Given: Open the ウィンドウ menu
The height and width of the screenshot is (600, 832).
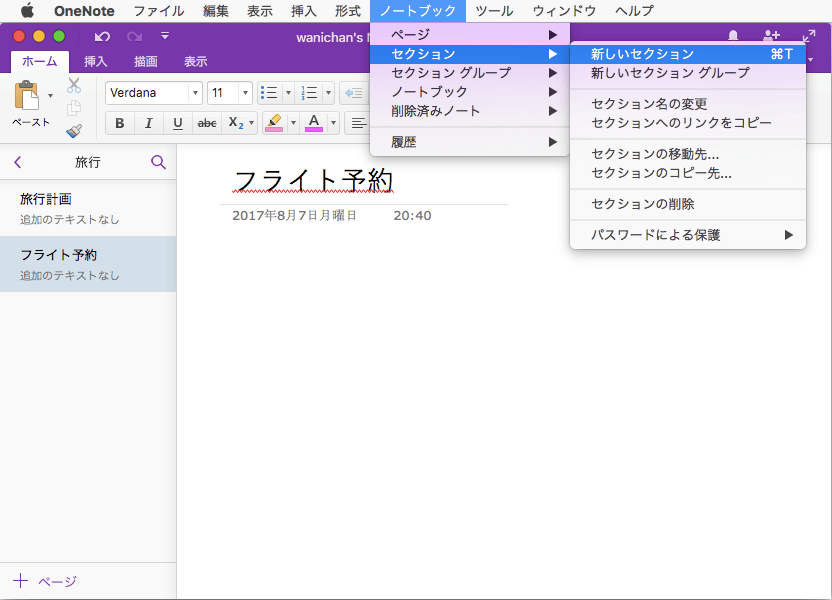Looking at the screenshot, I should pyautogui.click(x=564, y=11).
